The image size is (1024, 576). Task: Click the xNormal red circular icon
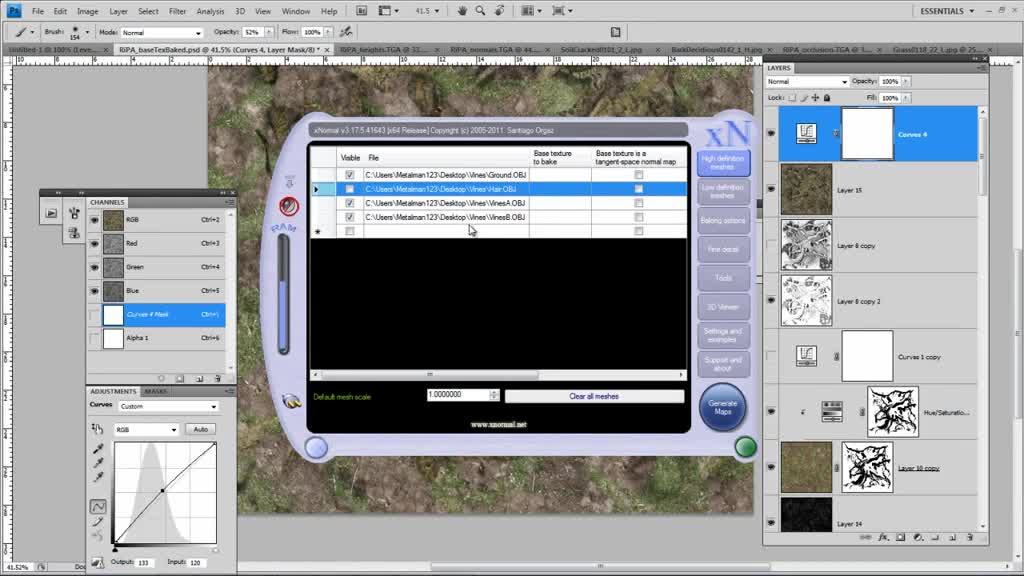coord(289,206)
